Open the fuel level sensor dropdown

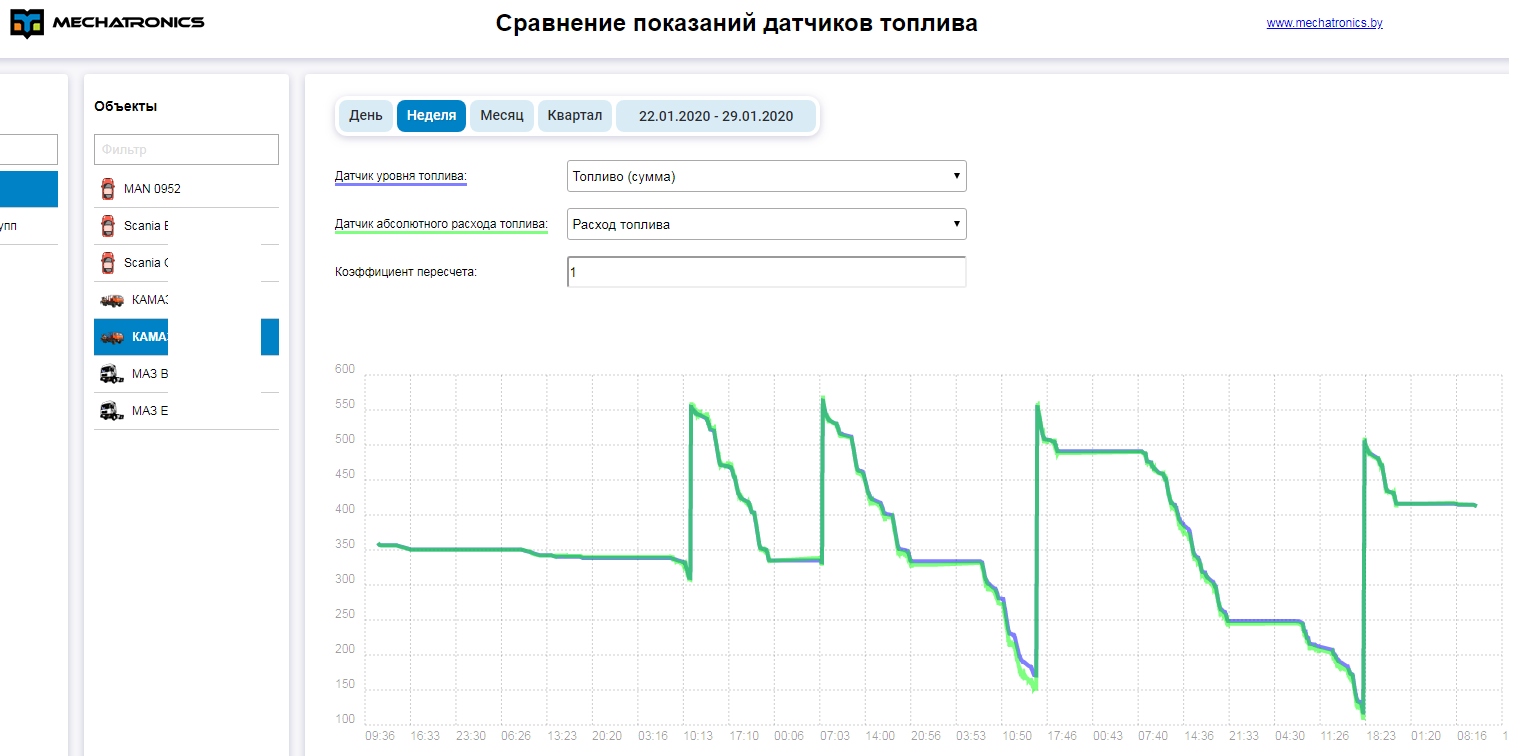click(766, 177)
